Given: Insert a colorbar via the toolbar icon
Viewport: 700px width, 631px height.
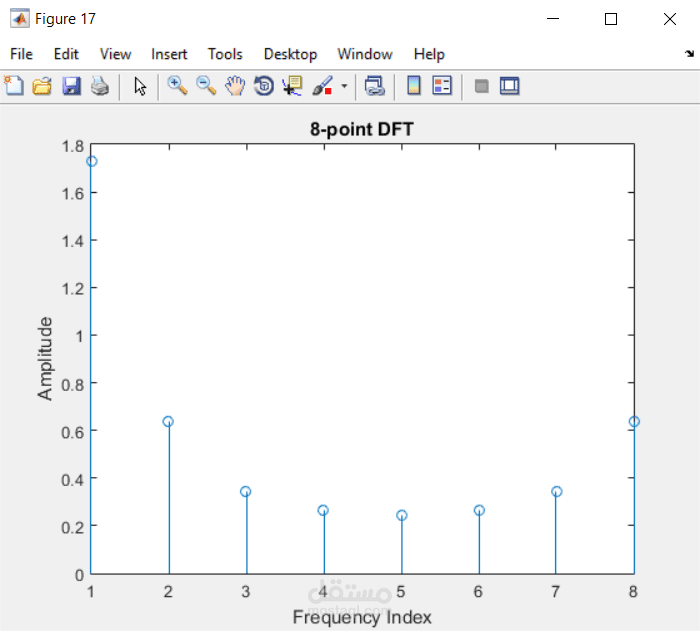Looking at the screenshot, I should (x=414, y=86).
